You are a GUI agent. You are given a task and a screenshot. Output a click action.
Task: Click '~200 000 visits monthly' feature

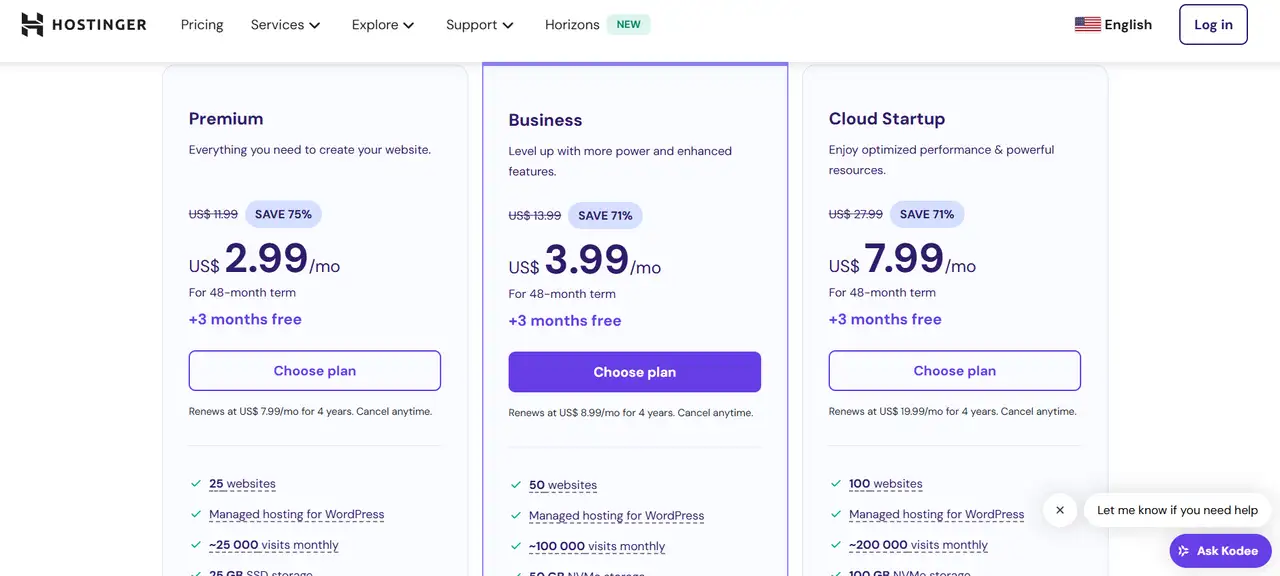(x=918, y=545)
